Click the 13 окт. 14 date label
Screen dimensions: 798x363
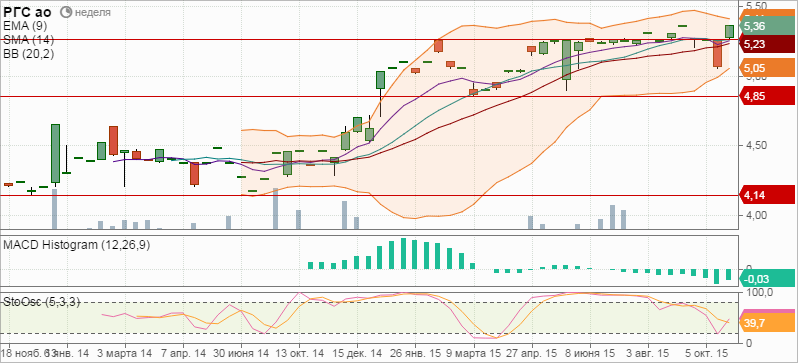(x=299, y=353)
